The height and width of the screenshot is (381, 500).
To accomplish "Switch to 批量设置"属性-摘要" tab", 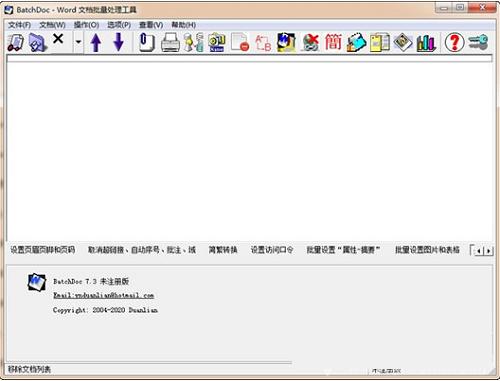I will click(343, 250).
